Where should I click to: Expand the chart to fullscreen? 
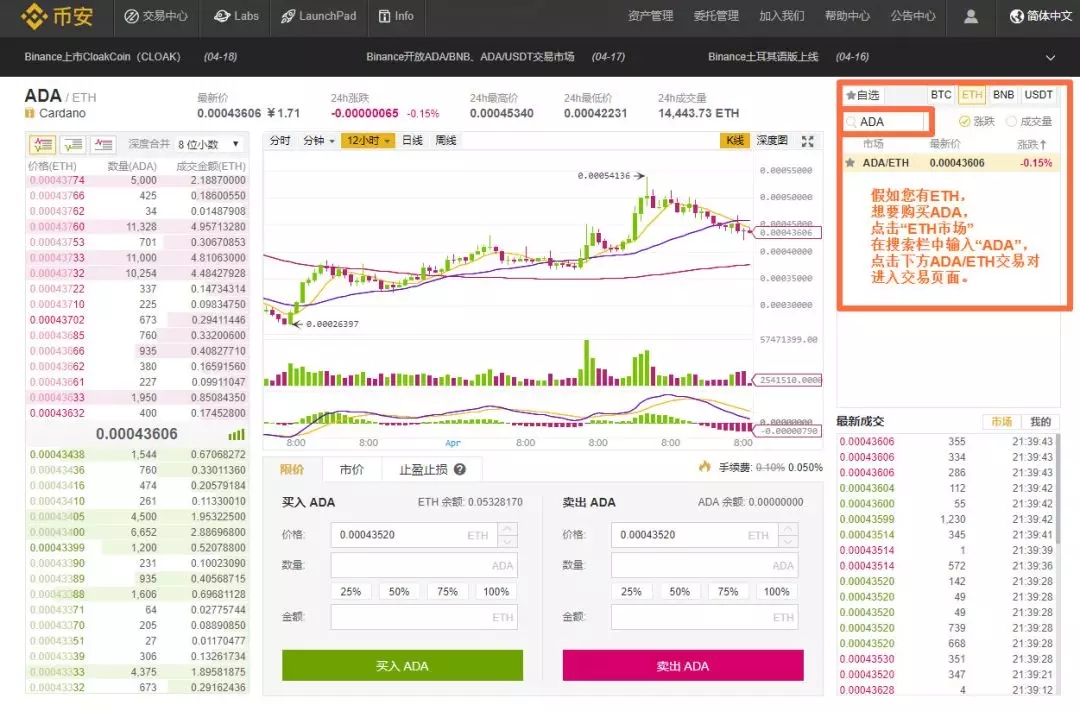(x=807, y=141)
